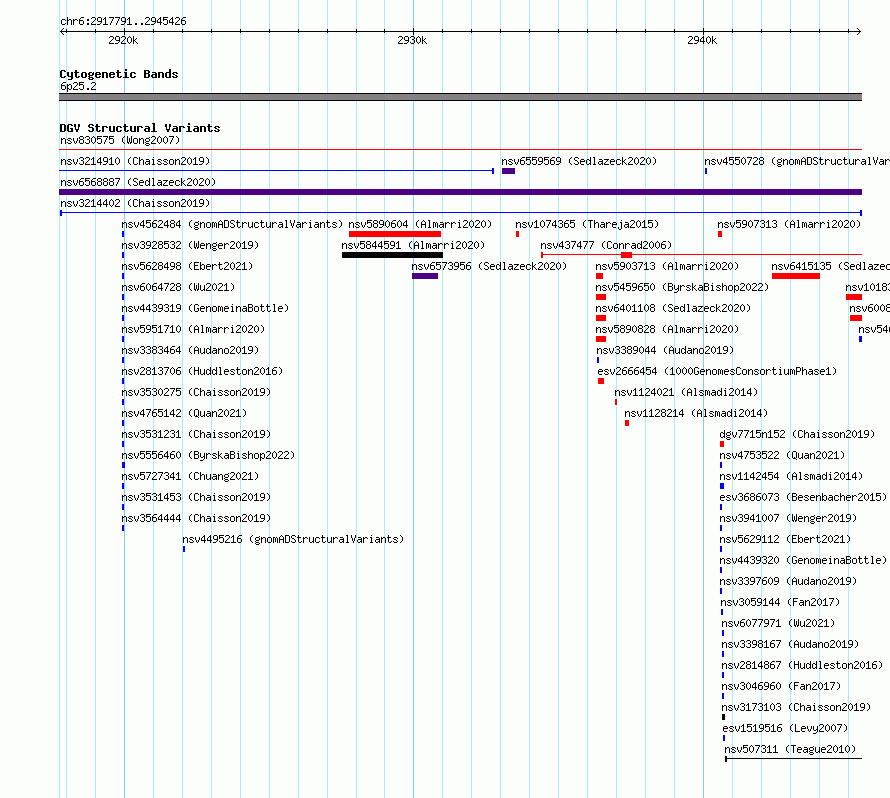
Task: Select nsv3059144 (Fan2017) label
Action: click(x=780, y=602)
